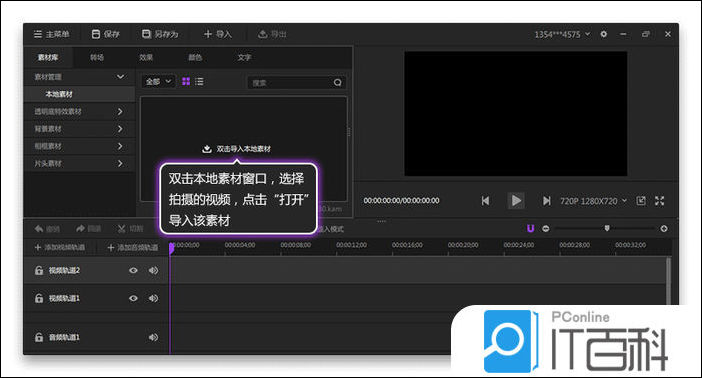Open the 主菜单 main menu
The width and height of the screenshot is (702, 378).
click(51, 34)
